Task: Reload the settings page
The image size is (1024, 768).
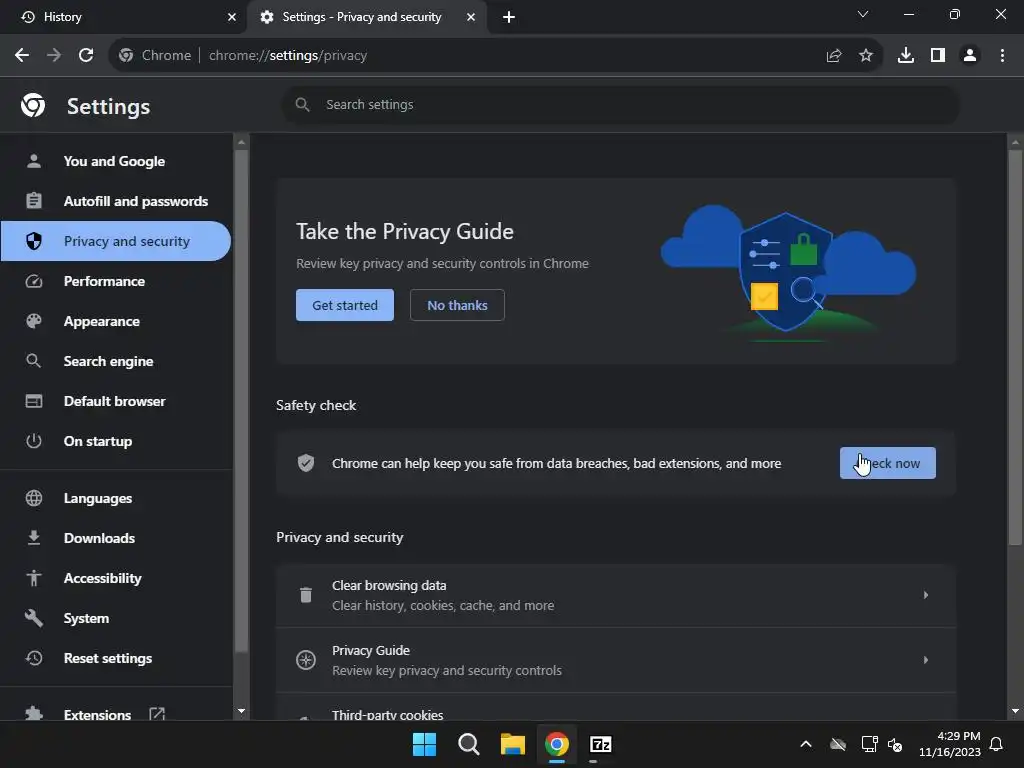Action: [86, 56]
